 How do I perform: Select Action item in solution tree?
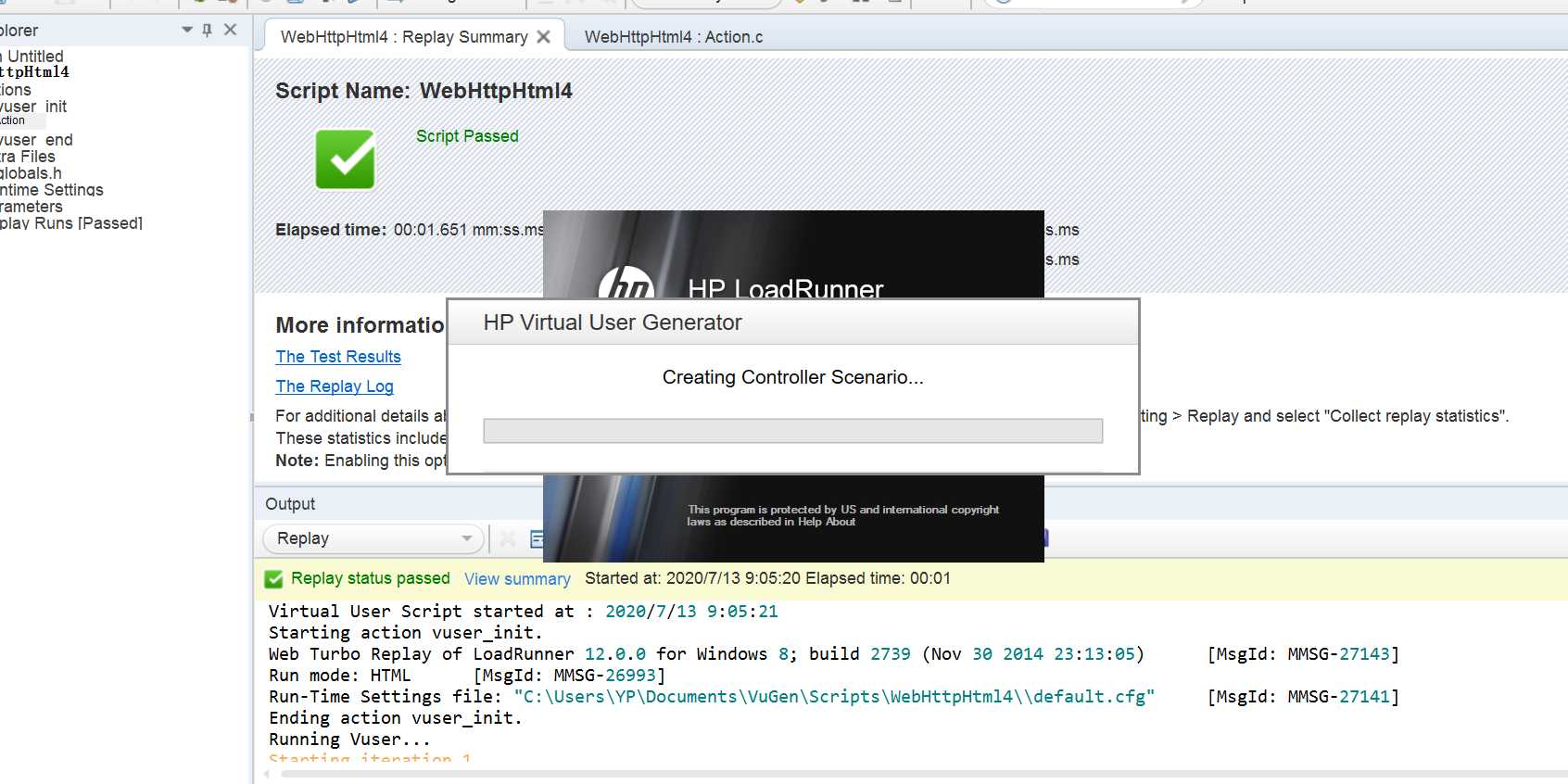[13, 120]
